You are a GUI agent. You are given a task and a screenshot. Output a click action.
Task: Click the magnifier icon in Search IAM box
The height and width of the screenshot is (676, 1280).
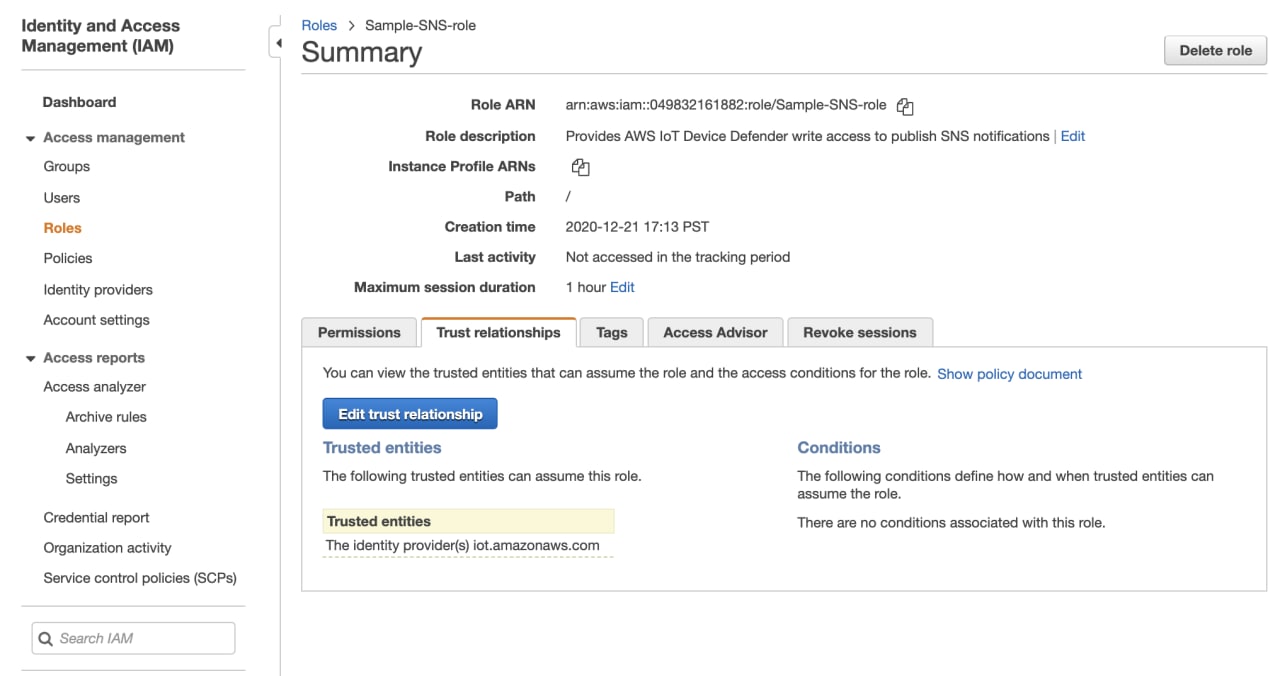pos(45,638)
